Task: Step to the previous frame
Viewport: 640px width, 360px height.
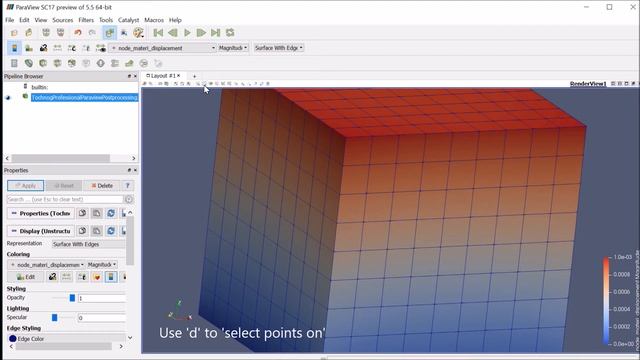Action: pyautogui.click(x=173, y=33)
